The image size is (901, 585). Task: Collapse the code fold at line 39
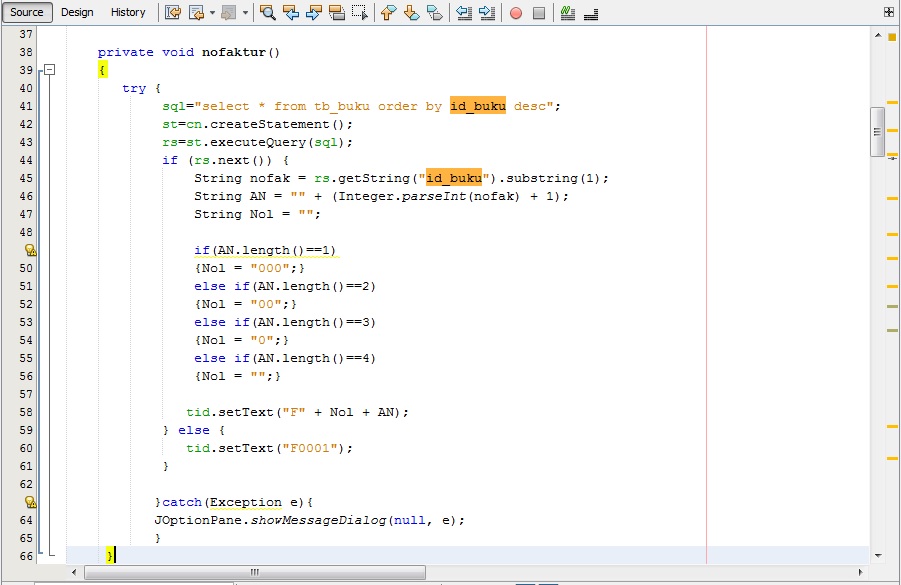tap(49, 70)
